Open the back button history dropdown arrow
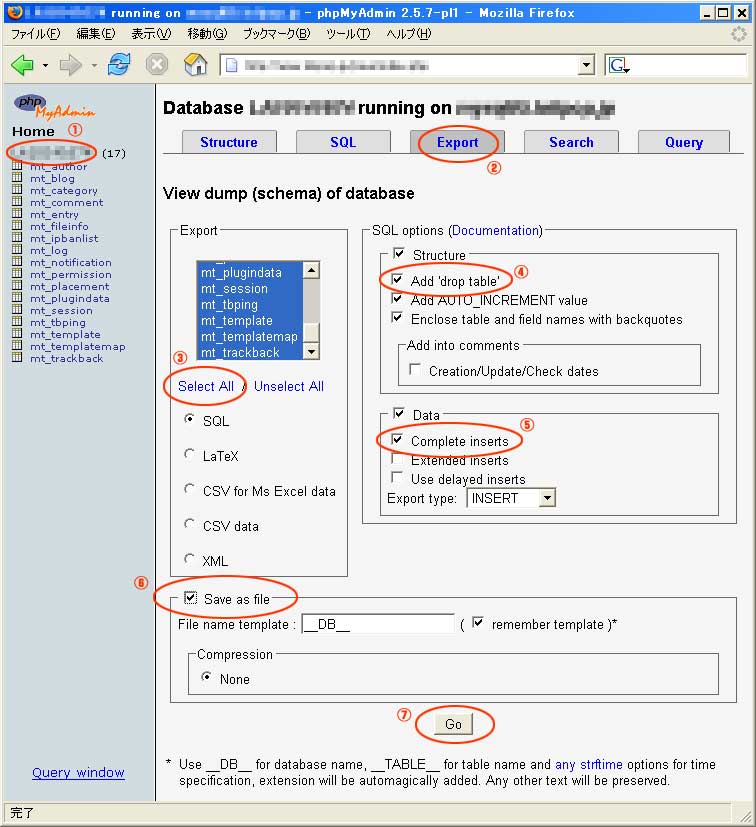The width and height of the screenshot is (756, 827). tap(45, 66)
